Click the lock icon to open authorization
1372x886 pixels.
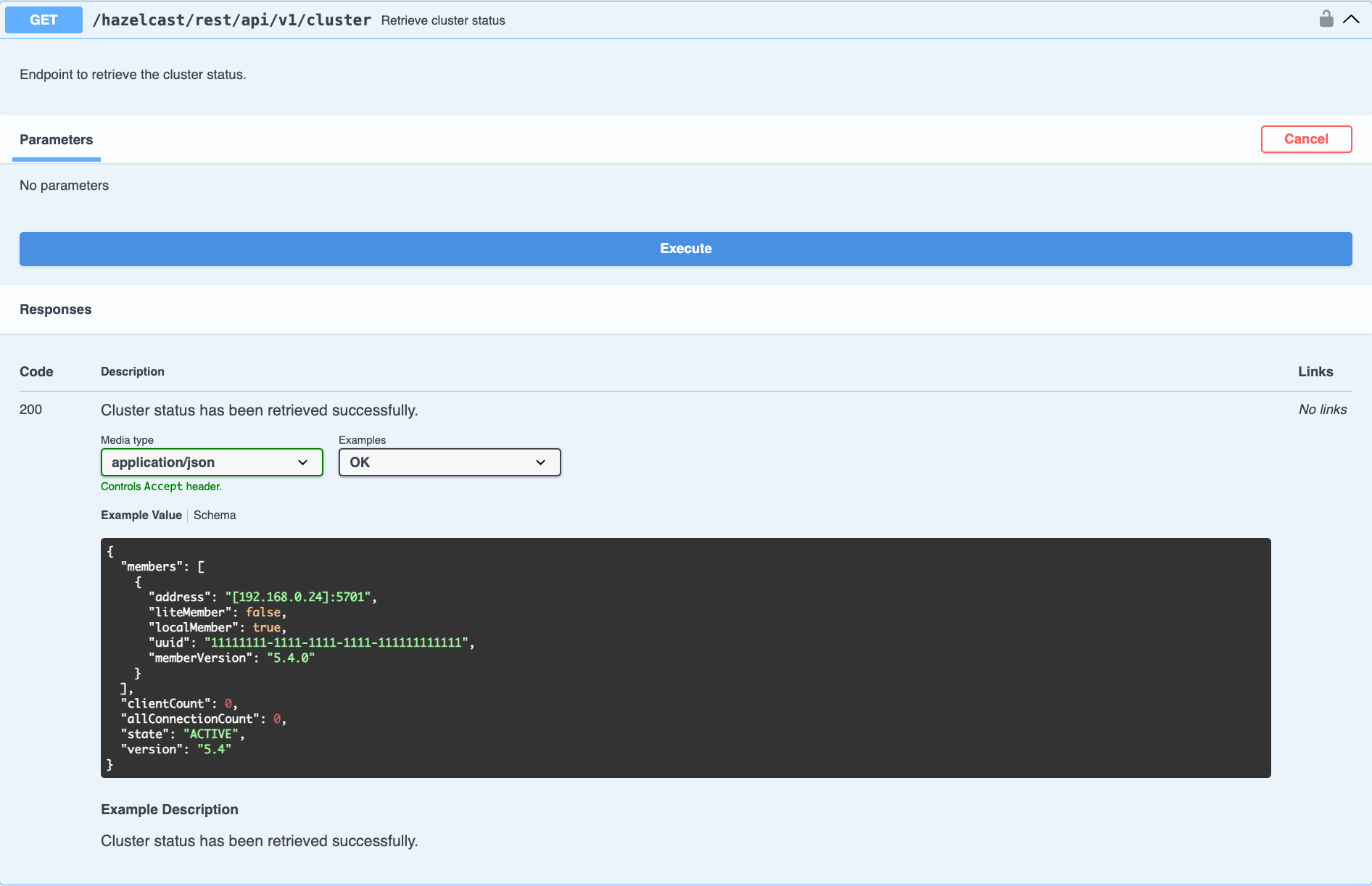click(1326, 18)
